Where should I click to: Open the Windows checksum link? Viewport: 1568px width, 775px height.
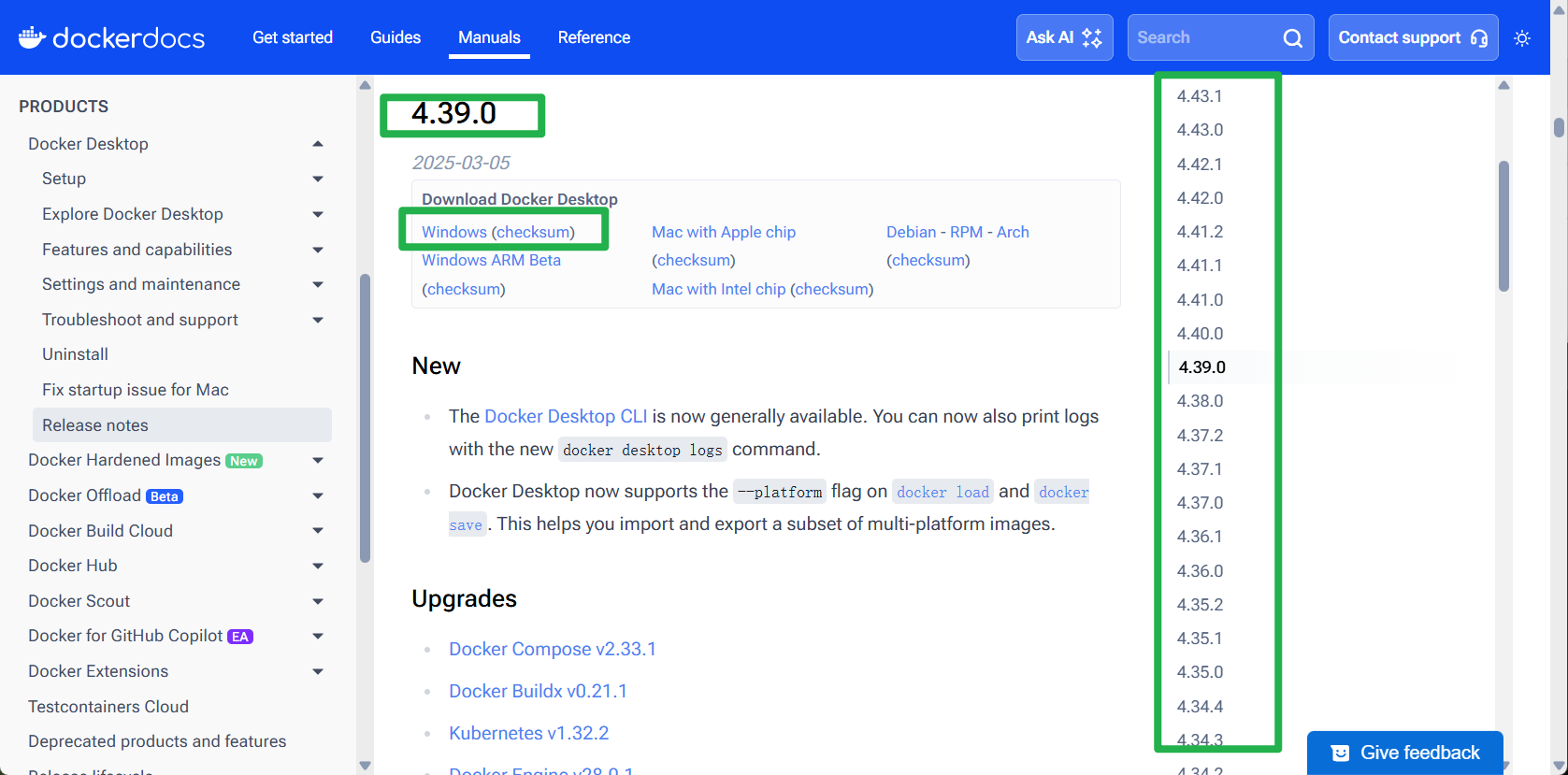pyautogui.click(x=533, y=232)
